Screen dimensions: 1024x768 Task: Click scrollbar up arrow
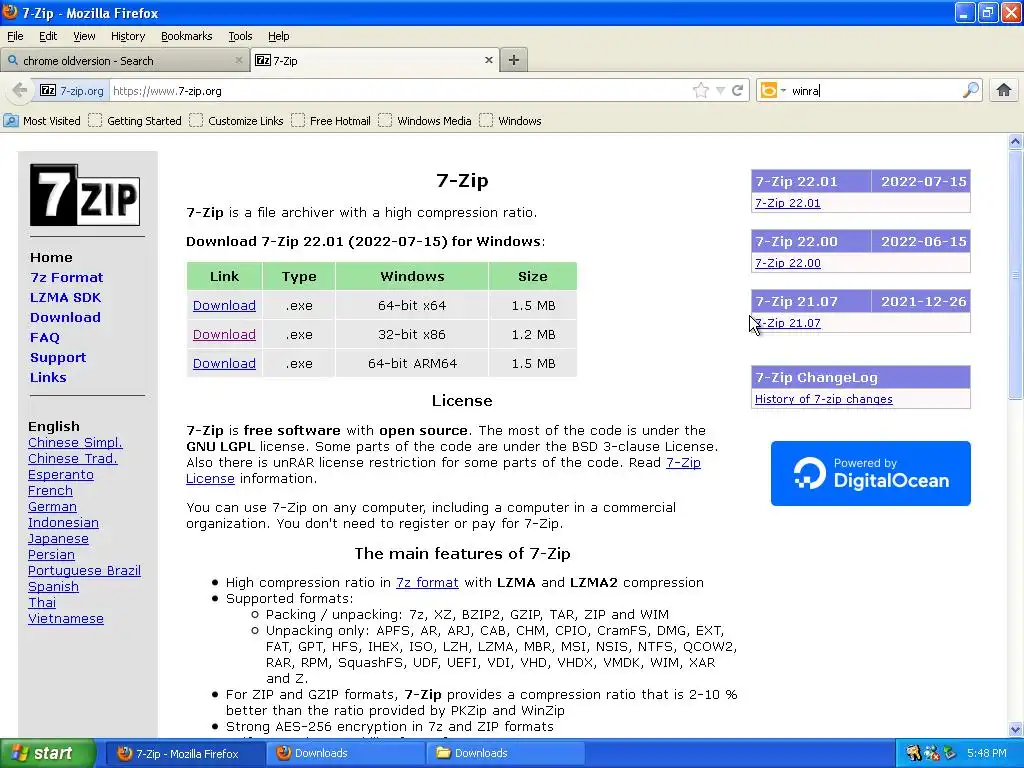click(x=1015, y=141)
